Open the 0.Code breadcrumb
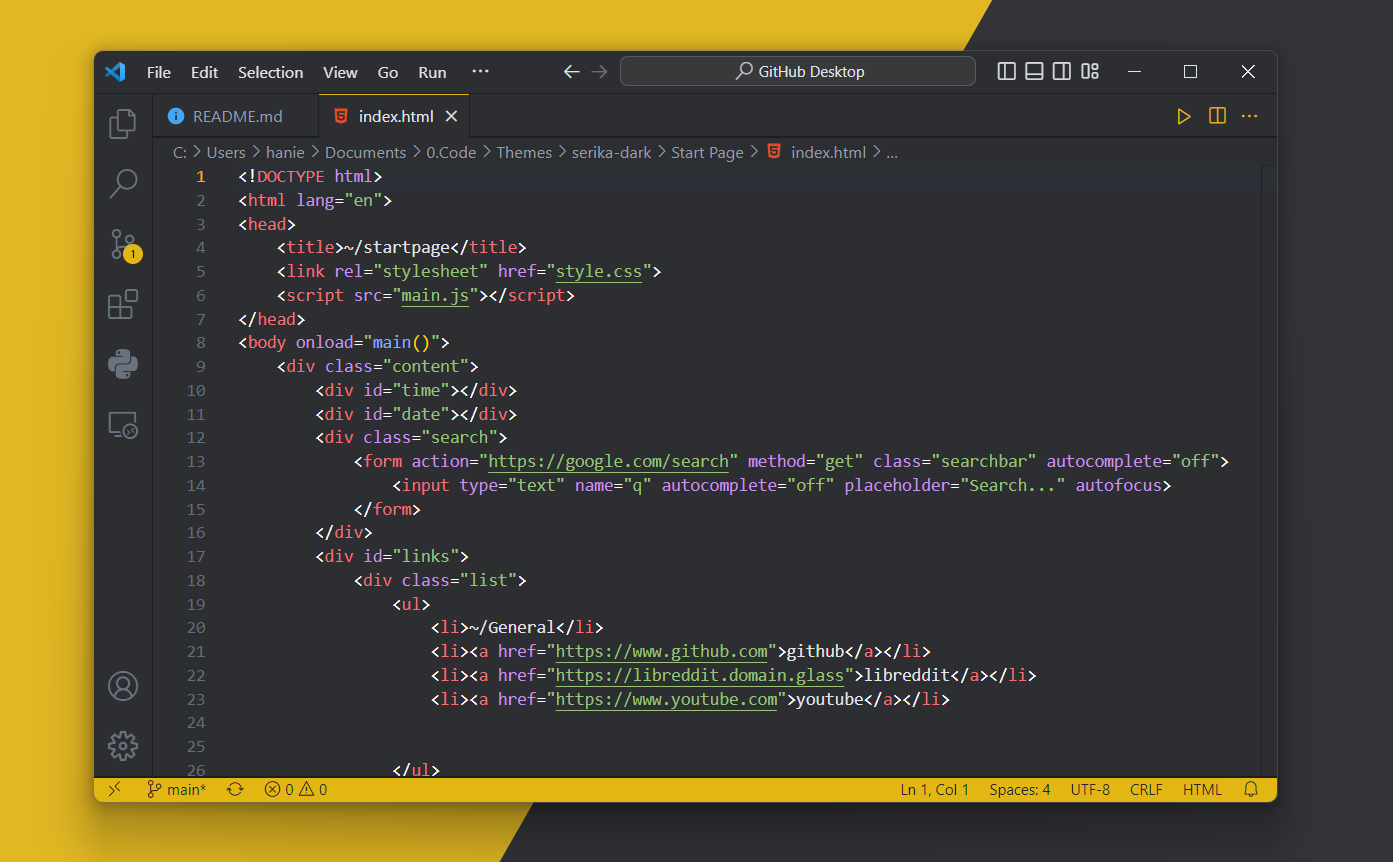Screen dimensions: 1393x862 [x=451, y=152]
